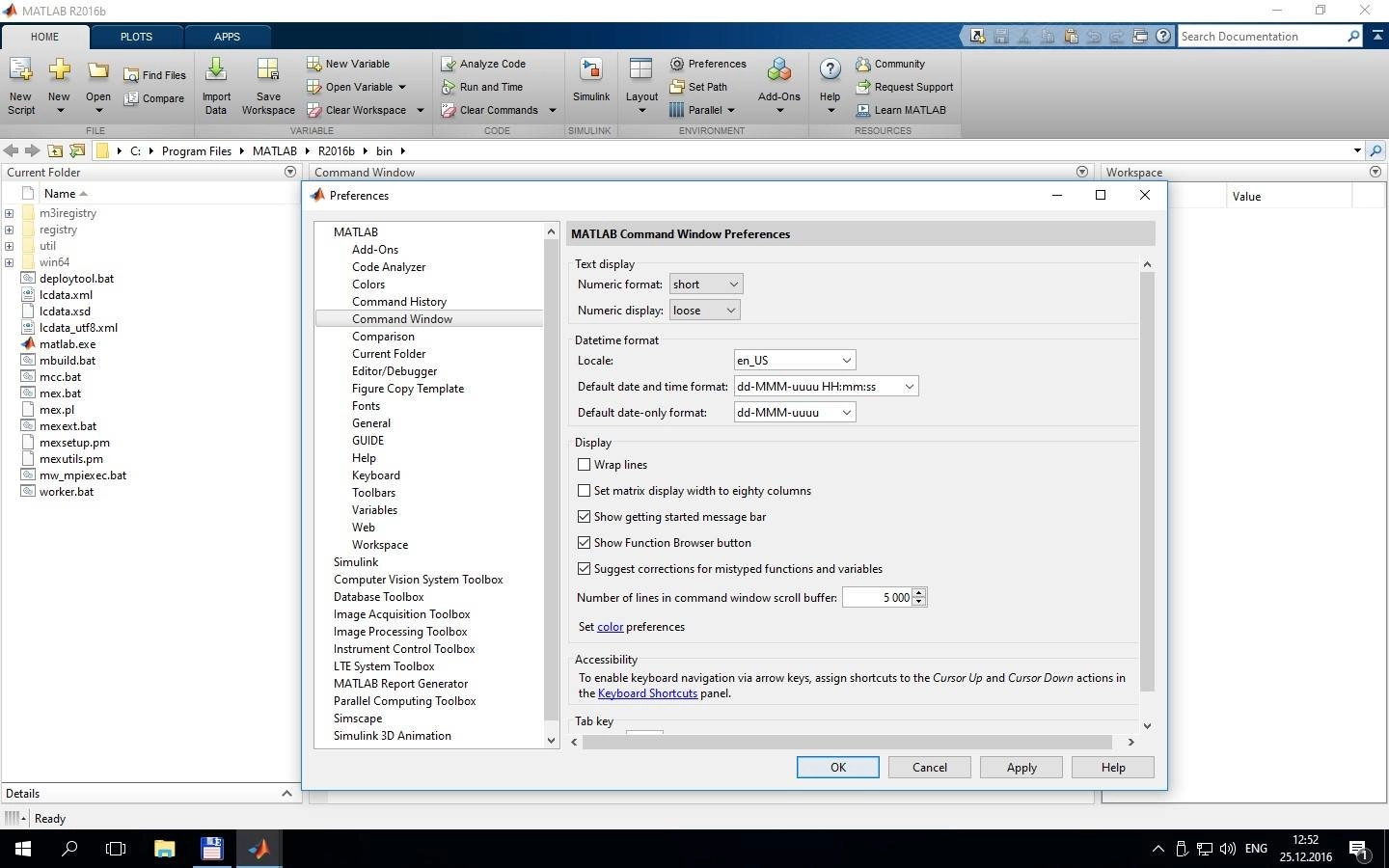The height and width of the screenshot is (868, 1389).
Task: Open Windows Task View
Action: click(x=116, y=849)
